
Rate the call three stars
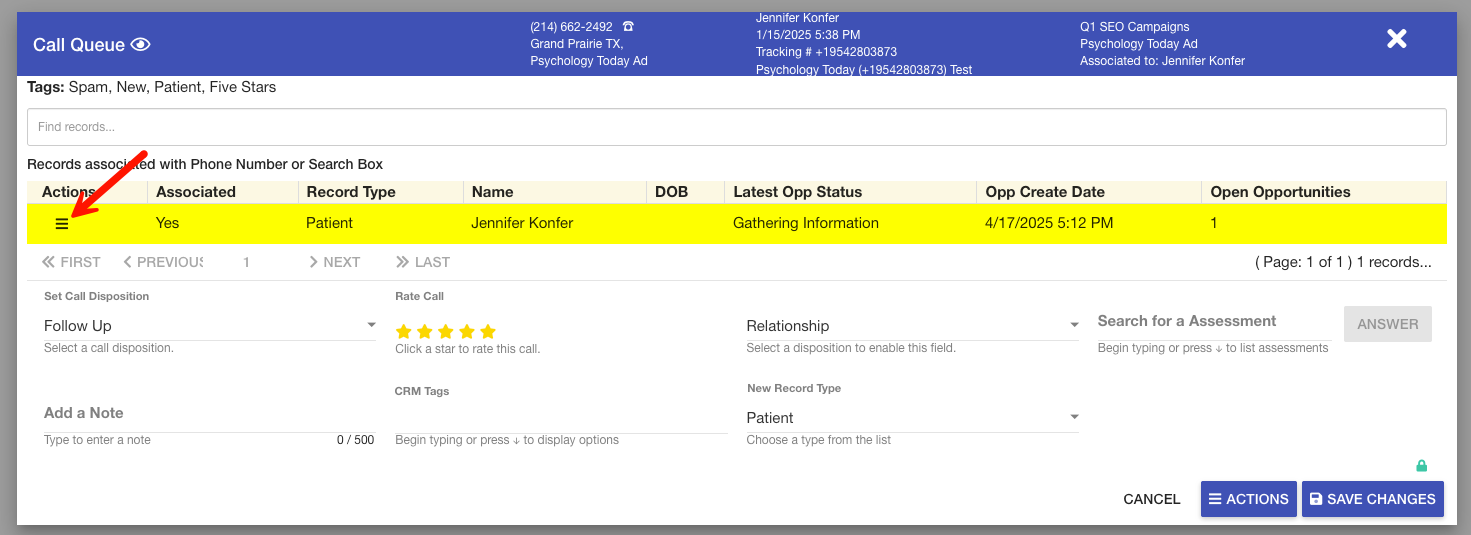pos(446,331)
